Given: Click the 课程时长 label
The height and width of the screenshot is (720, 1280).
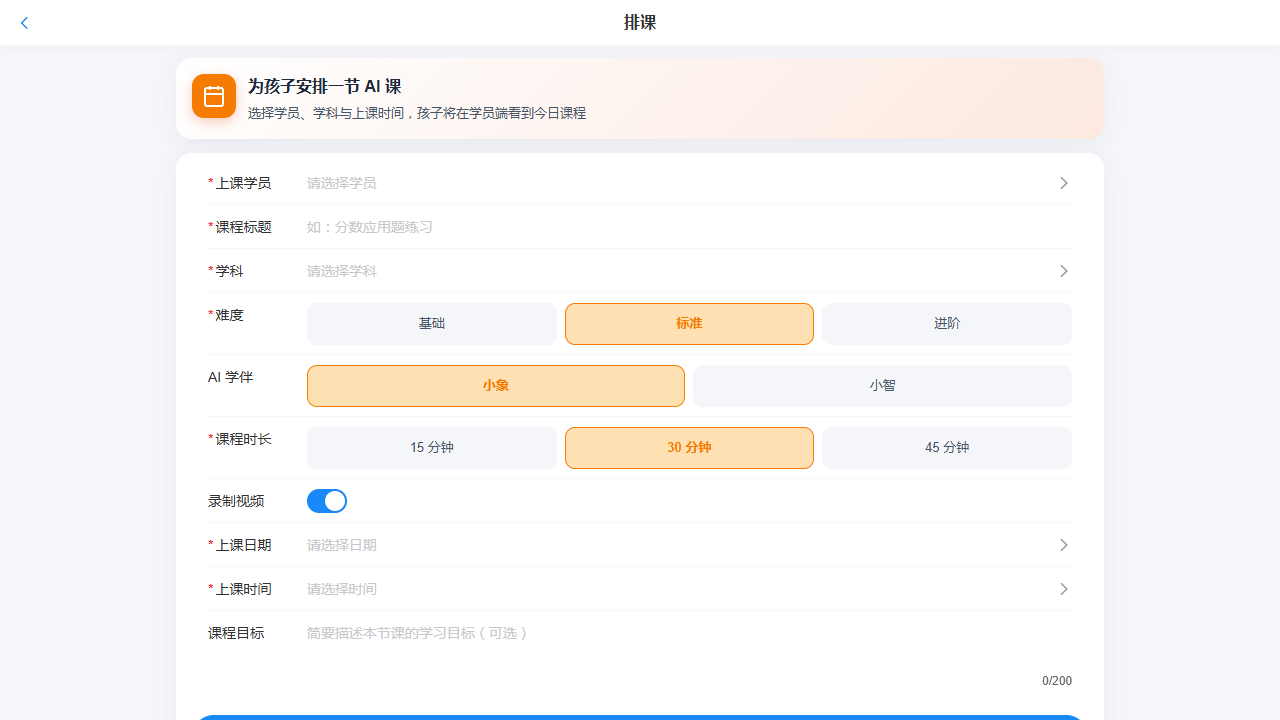Looking at the screenshot, I should click(x=243, y=439).
